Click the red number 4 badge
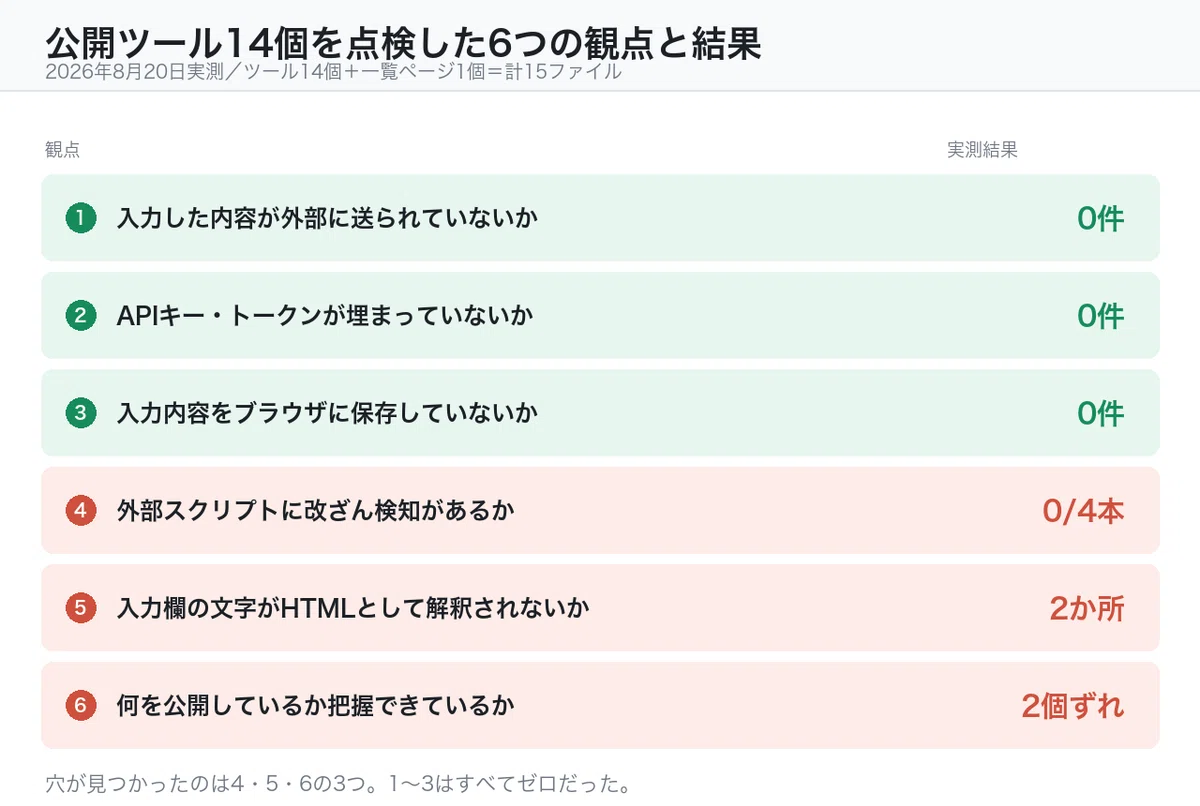This screenshot has width=1200, height=806. [80, 511]
